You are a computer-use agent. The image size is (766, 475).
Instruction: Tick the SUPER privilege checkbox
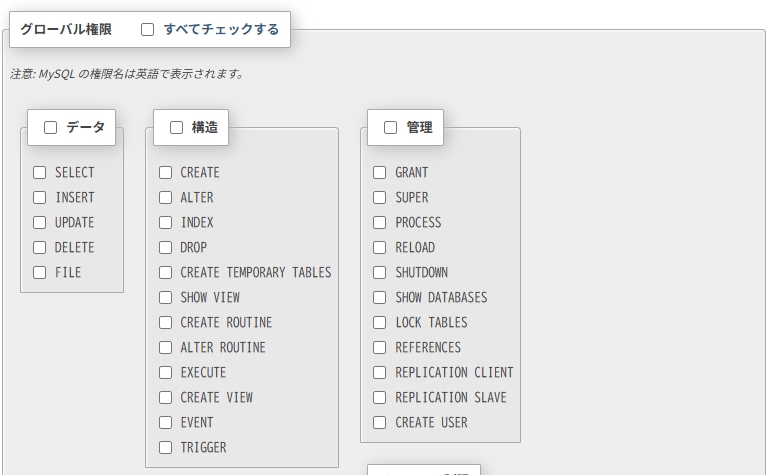pos(380,198)
